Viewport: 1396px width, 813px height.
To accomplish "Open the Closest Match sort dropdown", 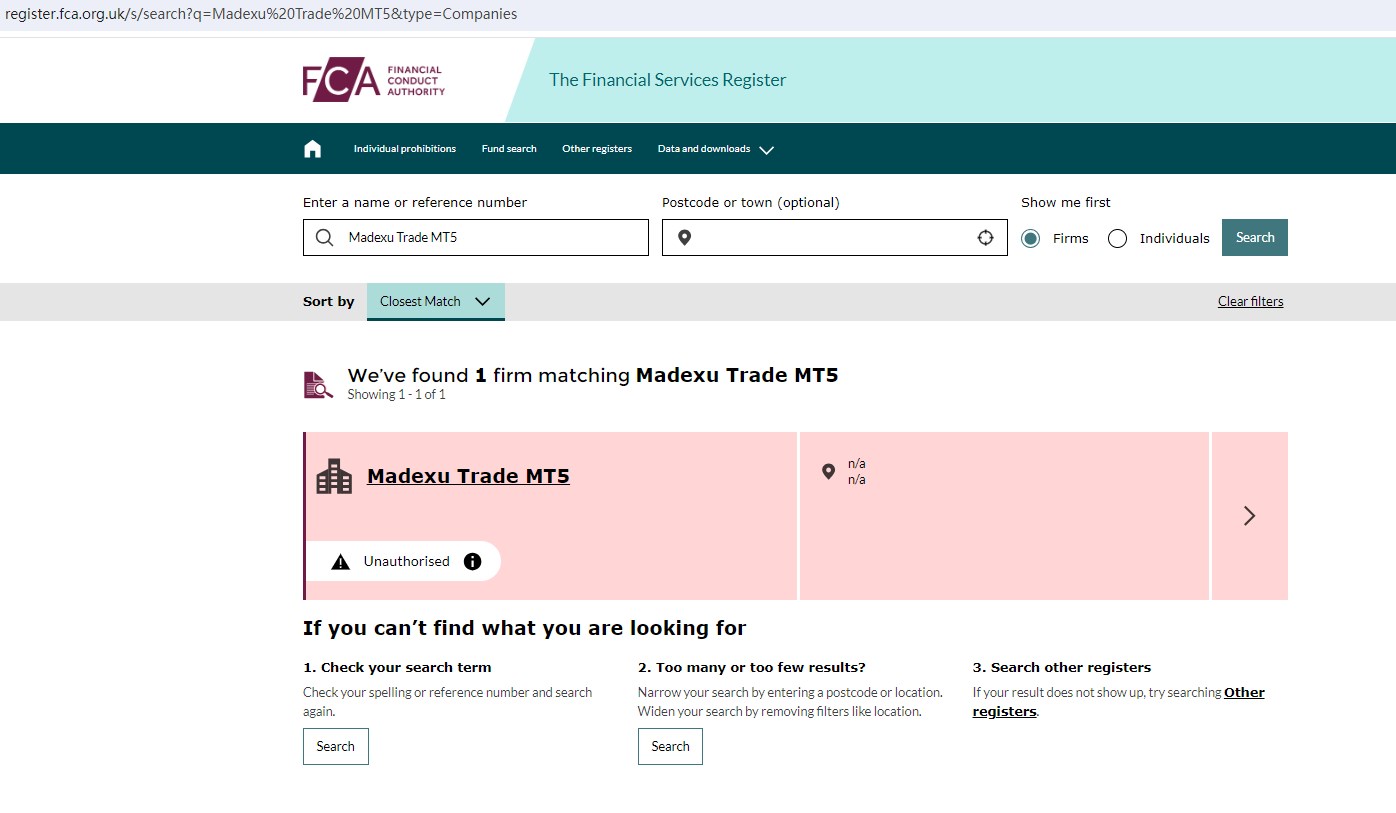I will point(436,302).
